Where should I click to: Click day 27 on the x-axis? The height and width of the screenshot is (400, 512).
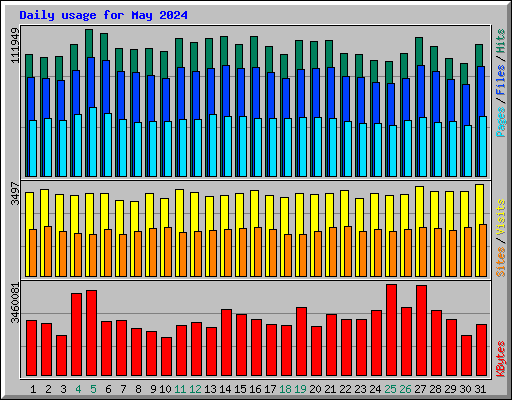[420, 389]
